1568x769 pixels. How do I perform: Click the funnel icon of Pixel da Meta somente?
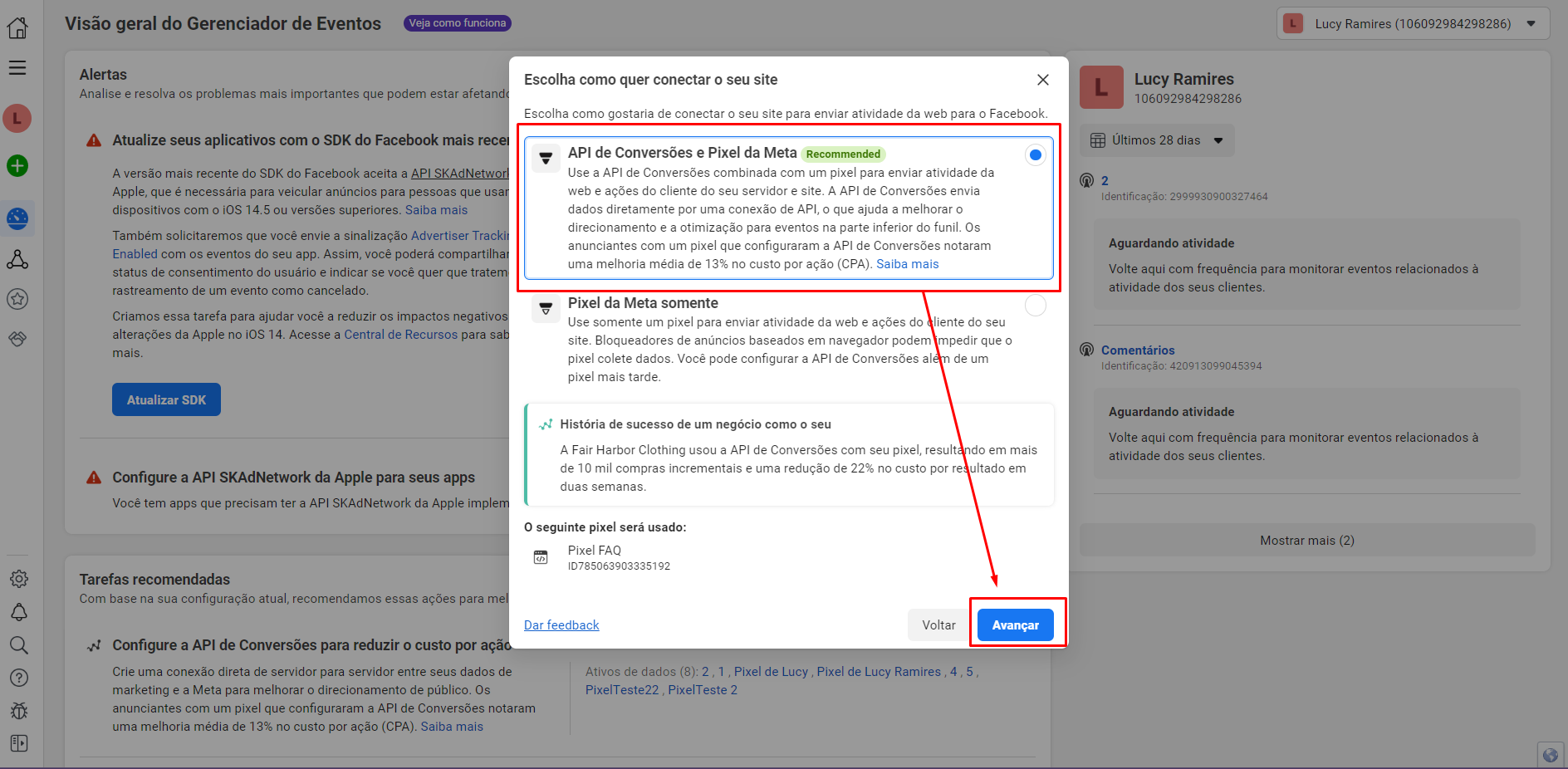tap(546, 308)
